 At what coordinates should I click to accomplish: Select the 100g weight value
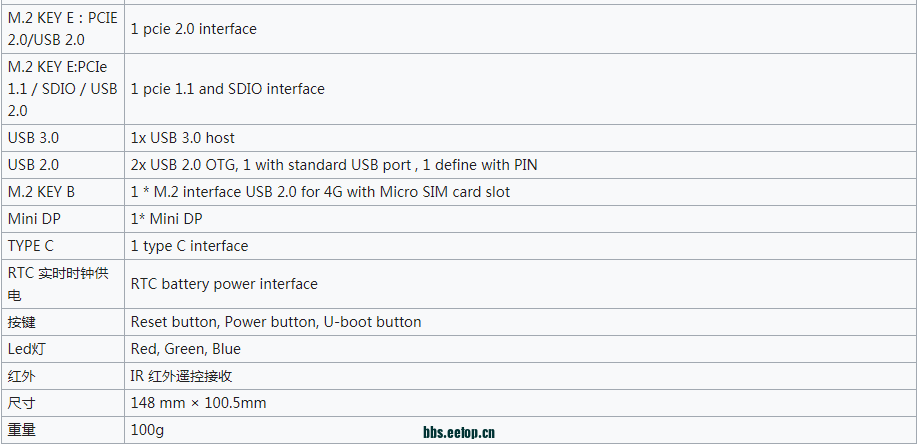[147, 431]
